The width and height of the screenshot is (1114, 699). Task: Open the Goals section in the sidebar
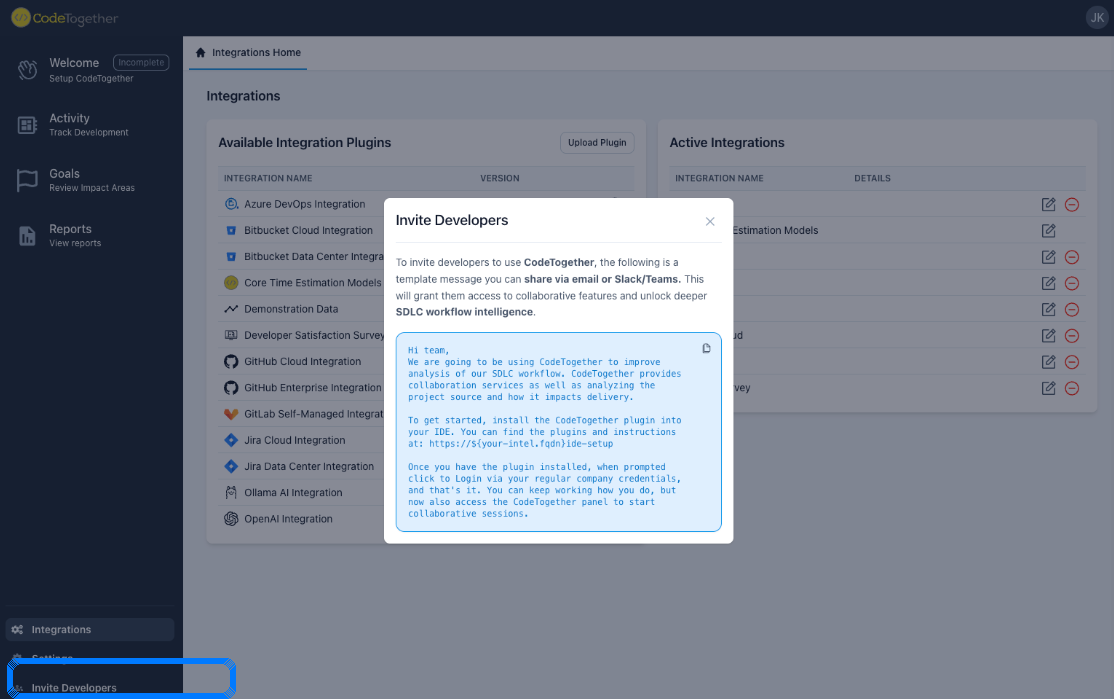(x=65, y=179)
